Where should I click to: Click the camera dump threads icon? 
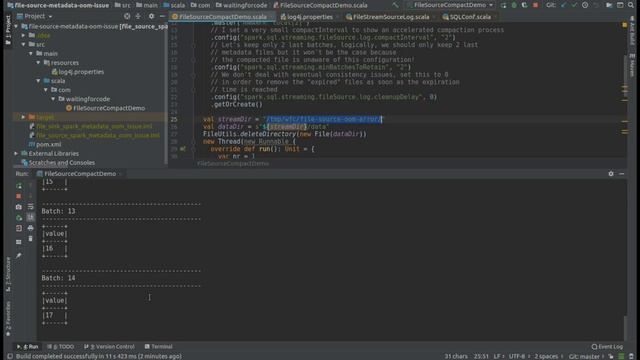tap(19, 207)
